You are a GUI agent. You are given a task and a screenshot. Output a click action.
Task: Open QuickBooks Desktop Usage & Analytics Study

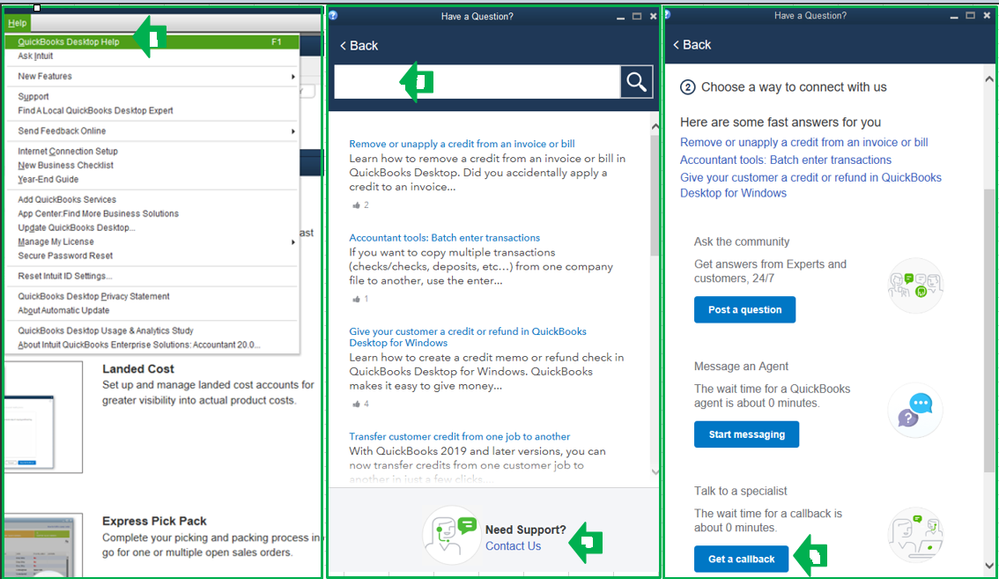click(x=106, y=331)
